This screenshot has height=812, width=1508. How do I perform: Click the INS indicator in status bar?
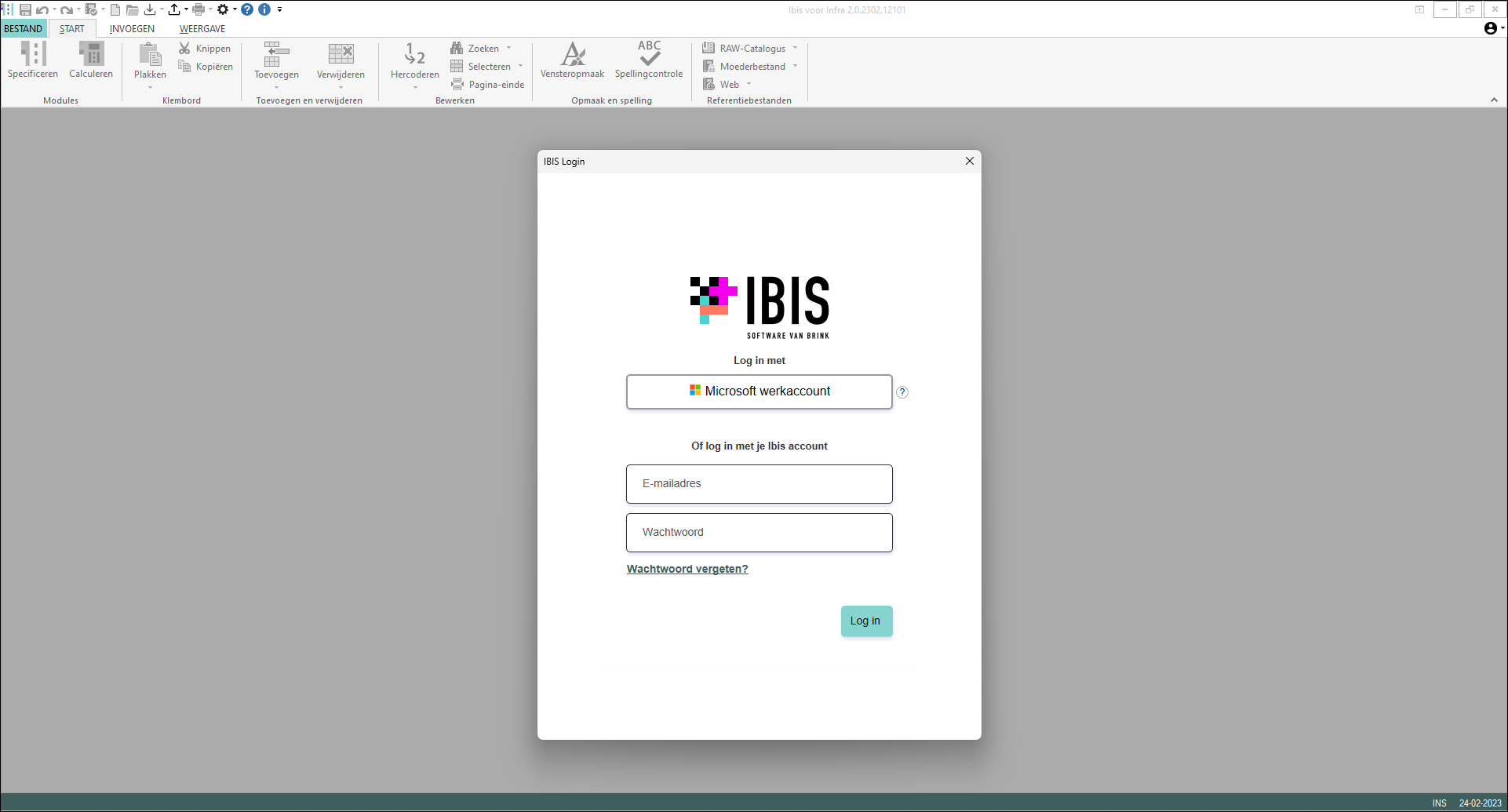[1439, 803]
